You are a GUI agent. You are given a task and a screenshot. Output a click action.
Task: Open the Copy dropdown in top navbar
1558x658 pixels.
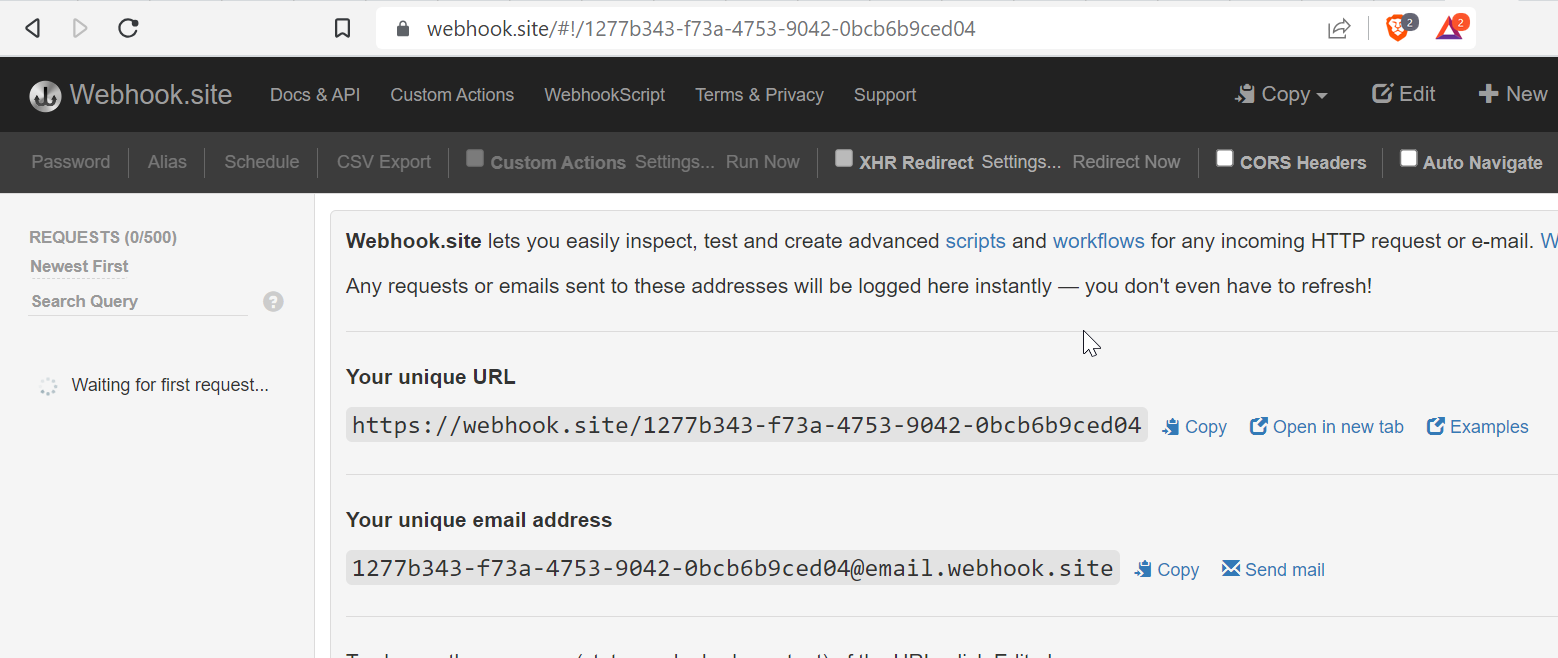(1283, 94)
